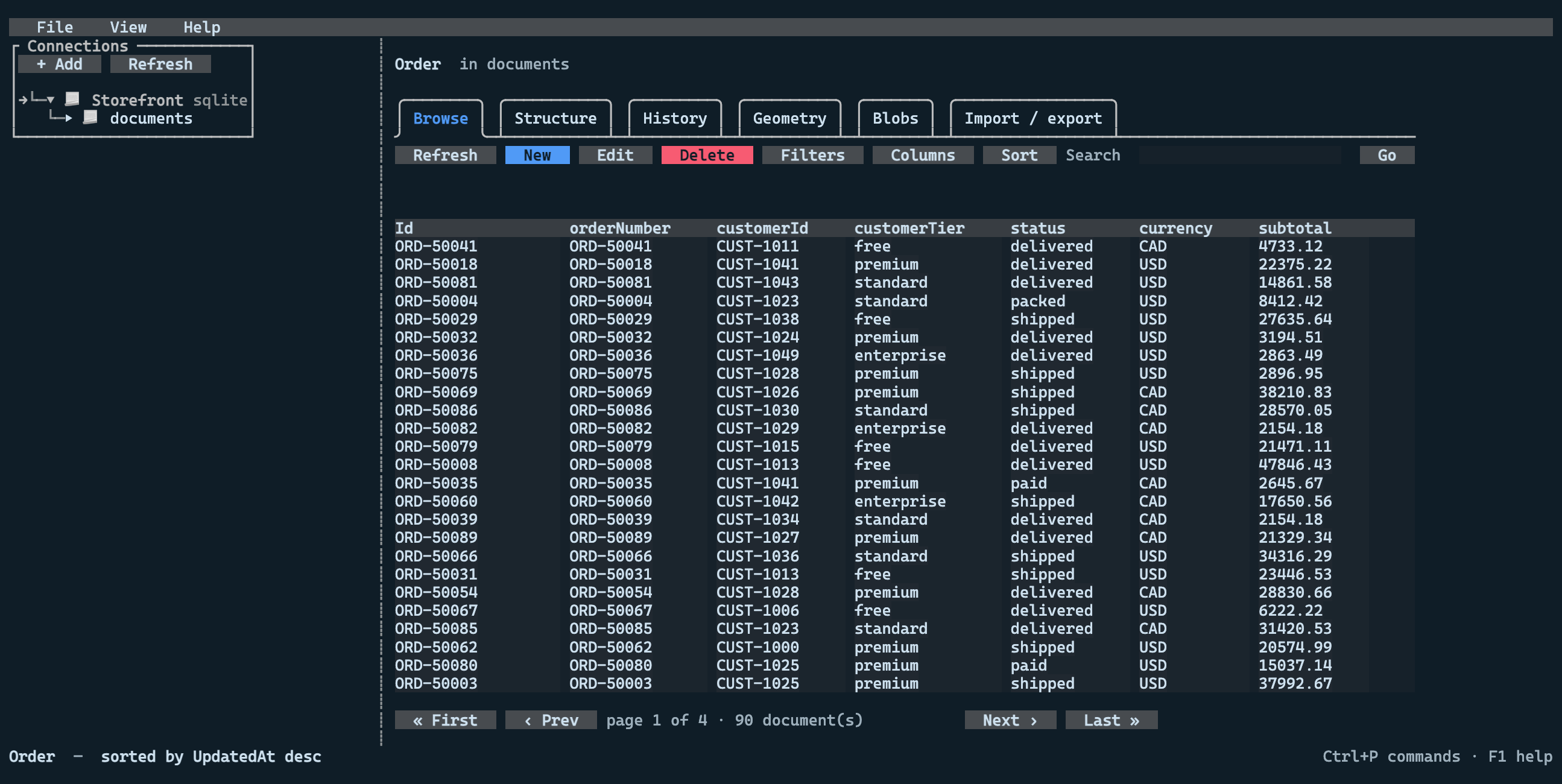Click the packed status cell
The width and height of the screenshot is (1562, 784).
[1037, 302]
